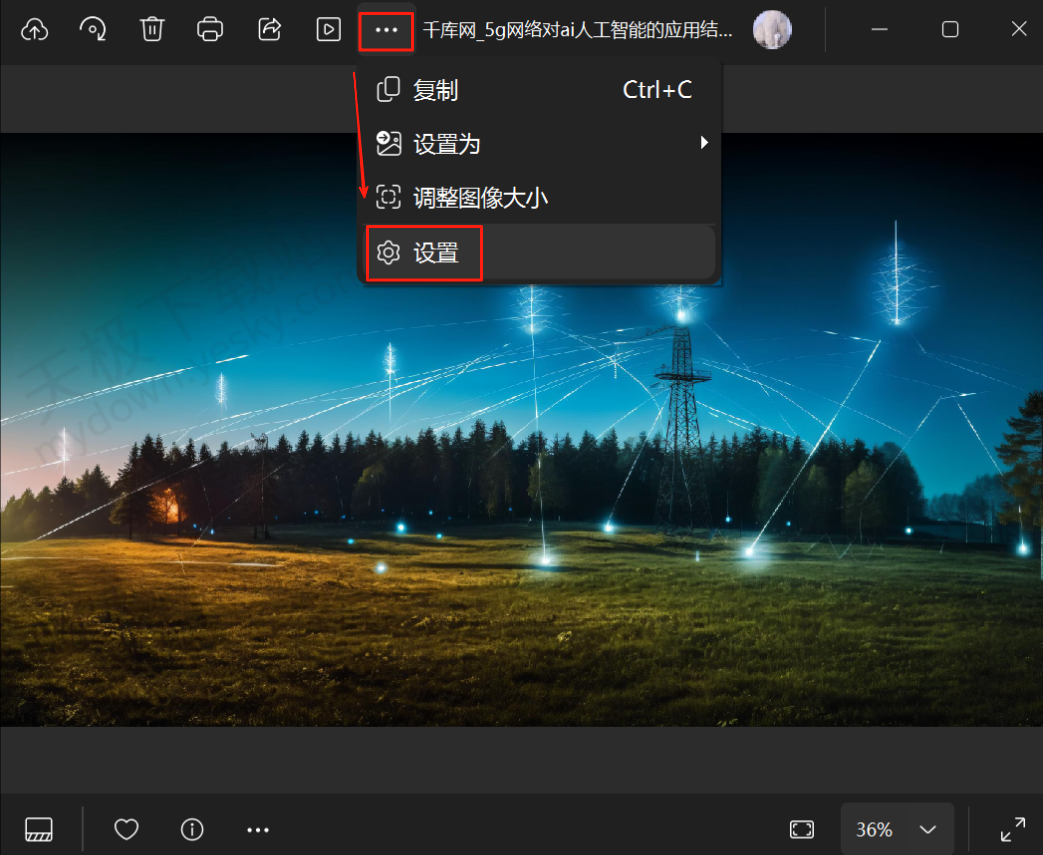Select the Copy (复制) menu entry
The height and width of the screenshot is (855, 1043).
[x=539, y=90]
